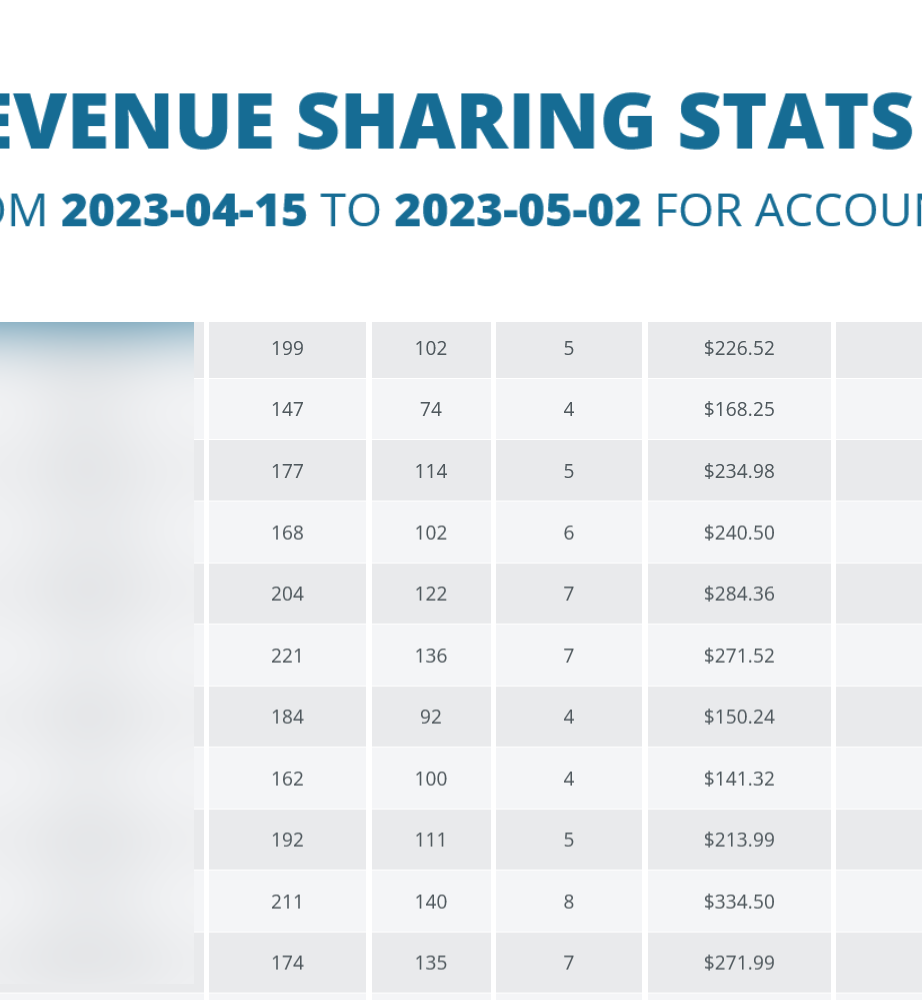Click the start date 2023-04-15
922x1000 pixels.
click(x=184, y=210)
